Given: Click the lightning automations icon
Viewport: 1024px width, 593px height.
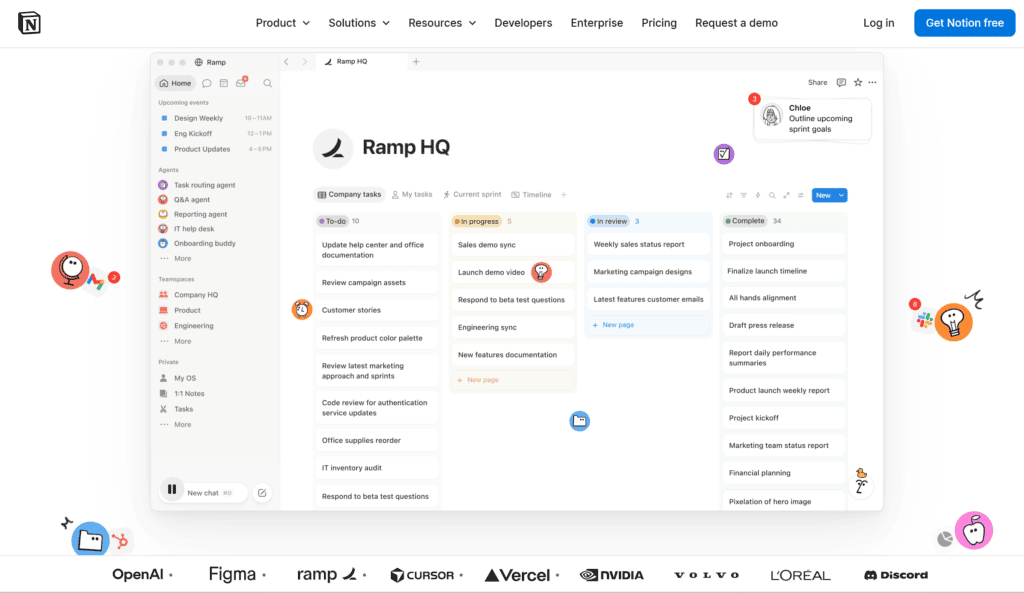Looking at the screenshot, I should [758, 195].
